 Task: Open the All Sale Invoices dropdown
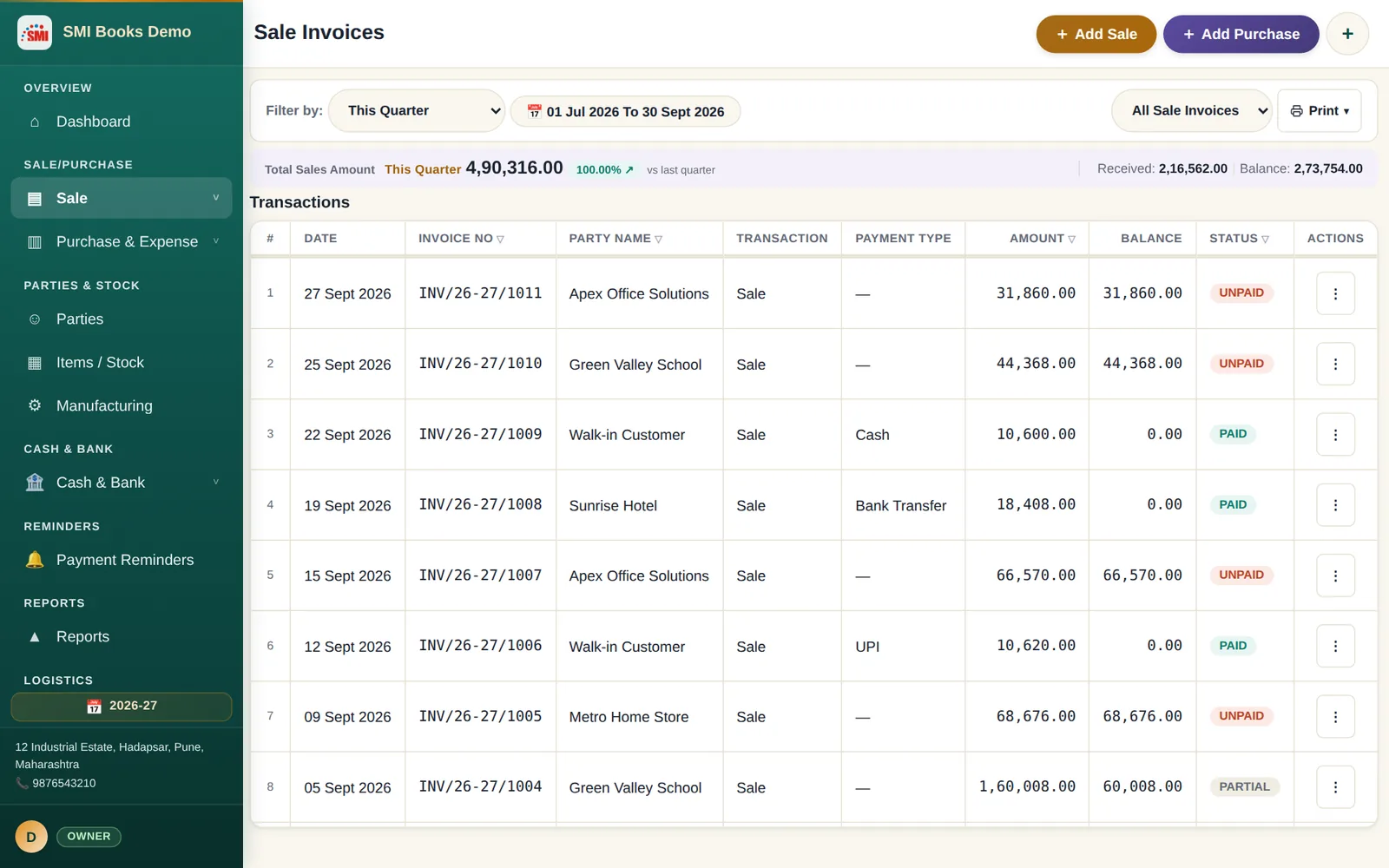[1191, 111]
